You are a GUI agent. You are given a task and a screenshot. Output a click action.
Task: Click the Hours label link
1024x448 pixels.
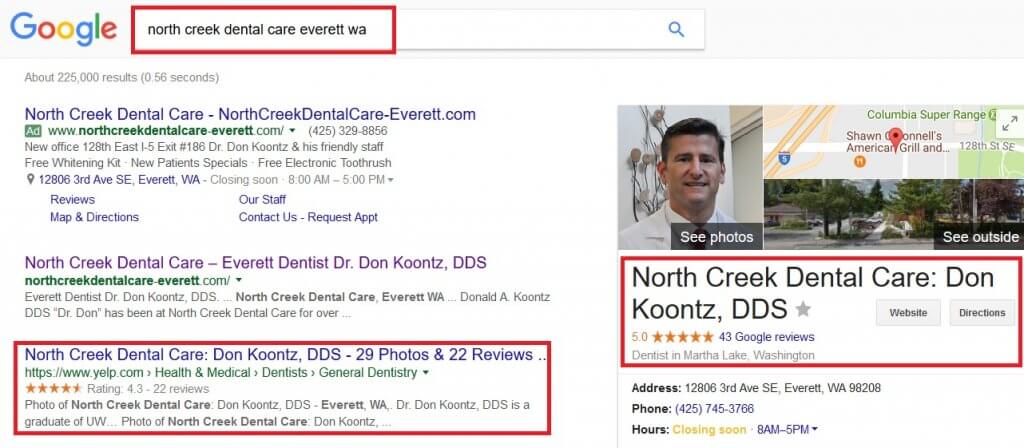pos(650,430)
